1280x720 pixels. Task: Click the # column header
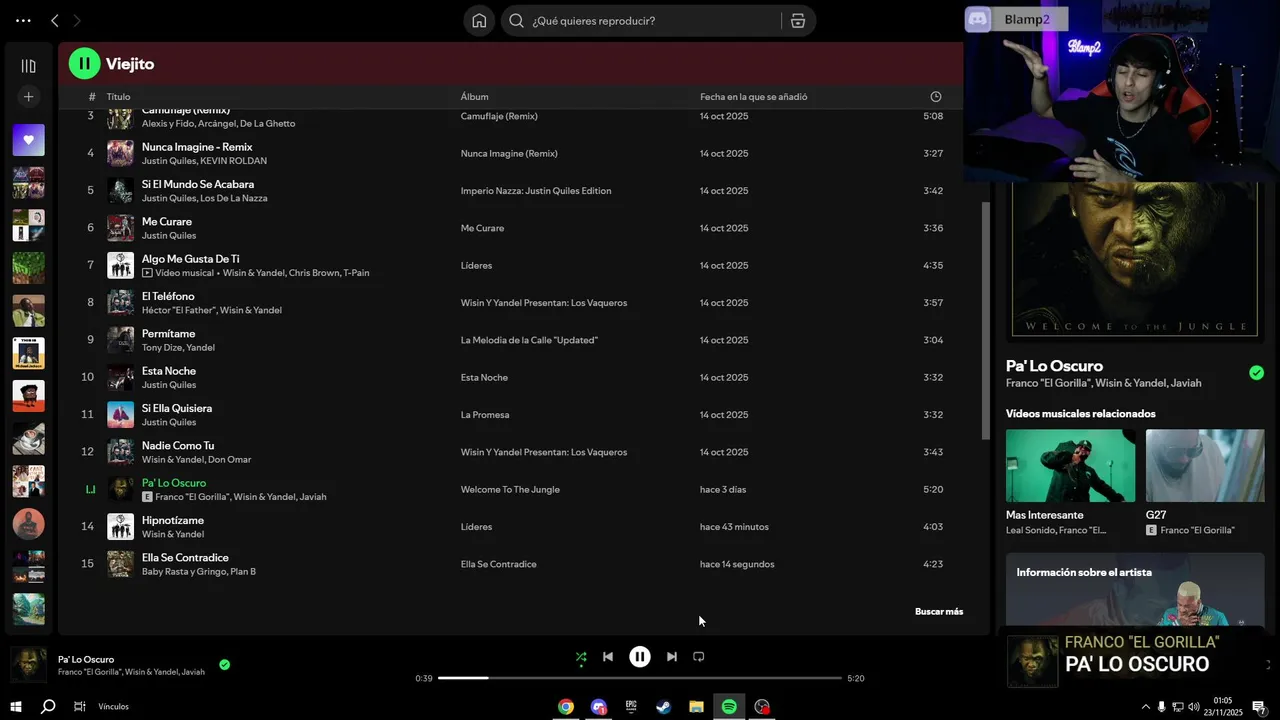[92, 97]
